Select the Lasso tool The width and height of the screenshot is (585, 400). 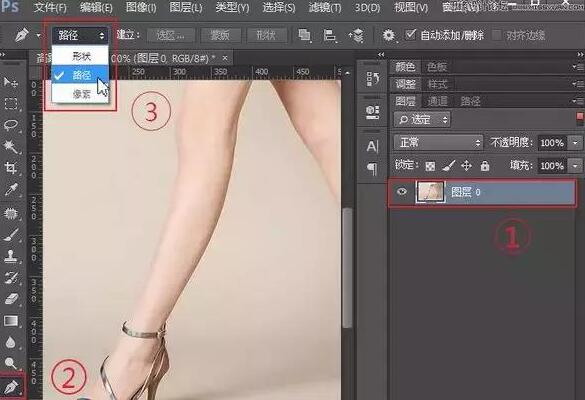coord(11,125)
